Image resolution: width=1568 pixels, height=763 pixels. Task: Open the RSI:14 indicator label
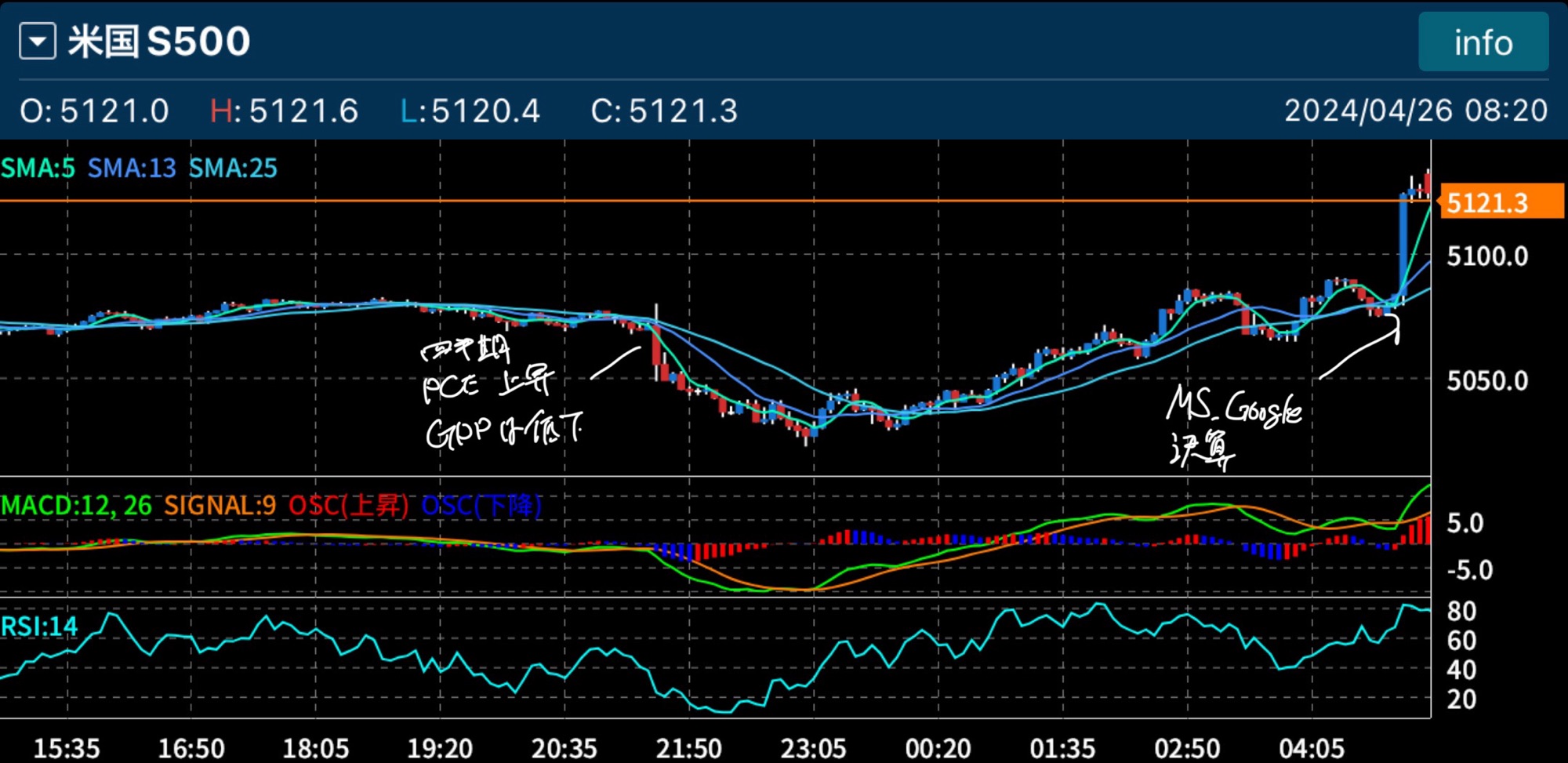click(x=39, y=627)
